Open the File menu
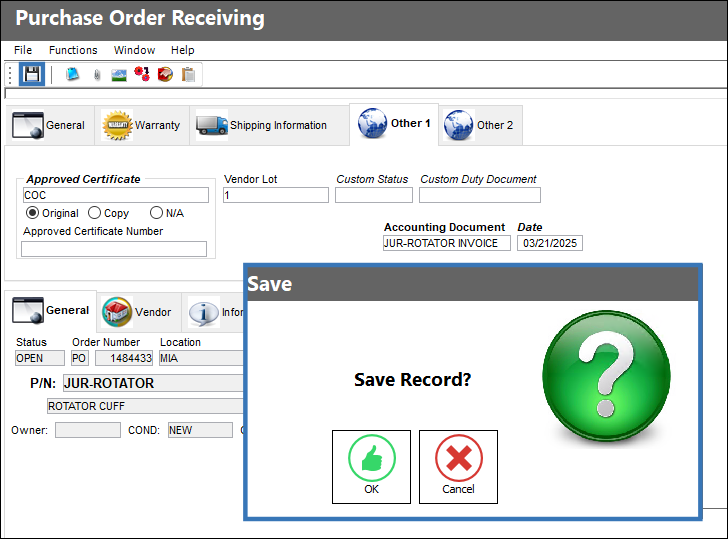This screenshot has height=539, width=728. point(23,50)
